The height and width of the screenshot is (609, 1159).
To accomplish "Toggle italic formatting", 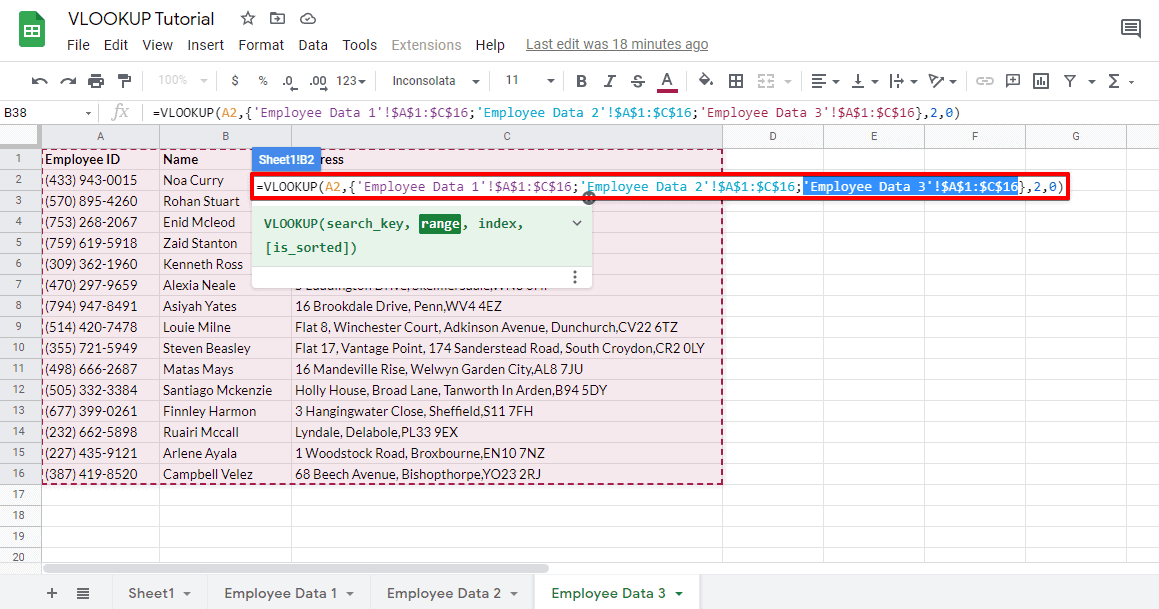I will pyautogui.click(x=611, y=80).
